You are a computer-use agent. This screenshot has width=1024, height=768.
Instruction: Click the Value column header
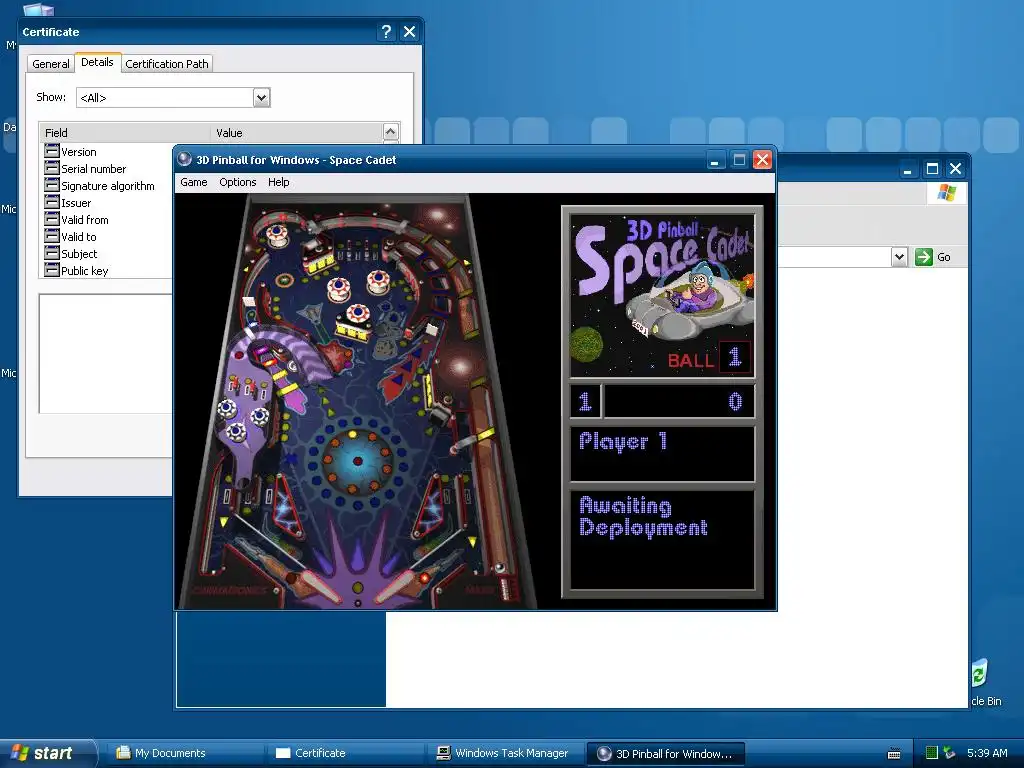click(296, 133)
